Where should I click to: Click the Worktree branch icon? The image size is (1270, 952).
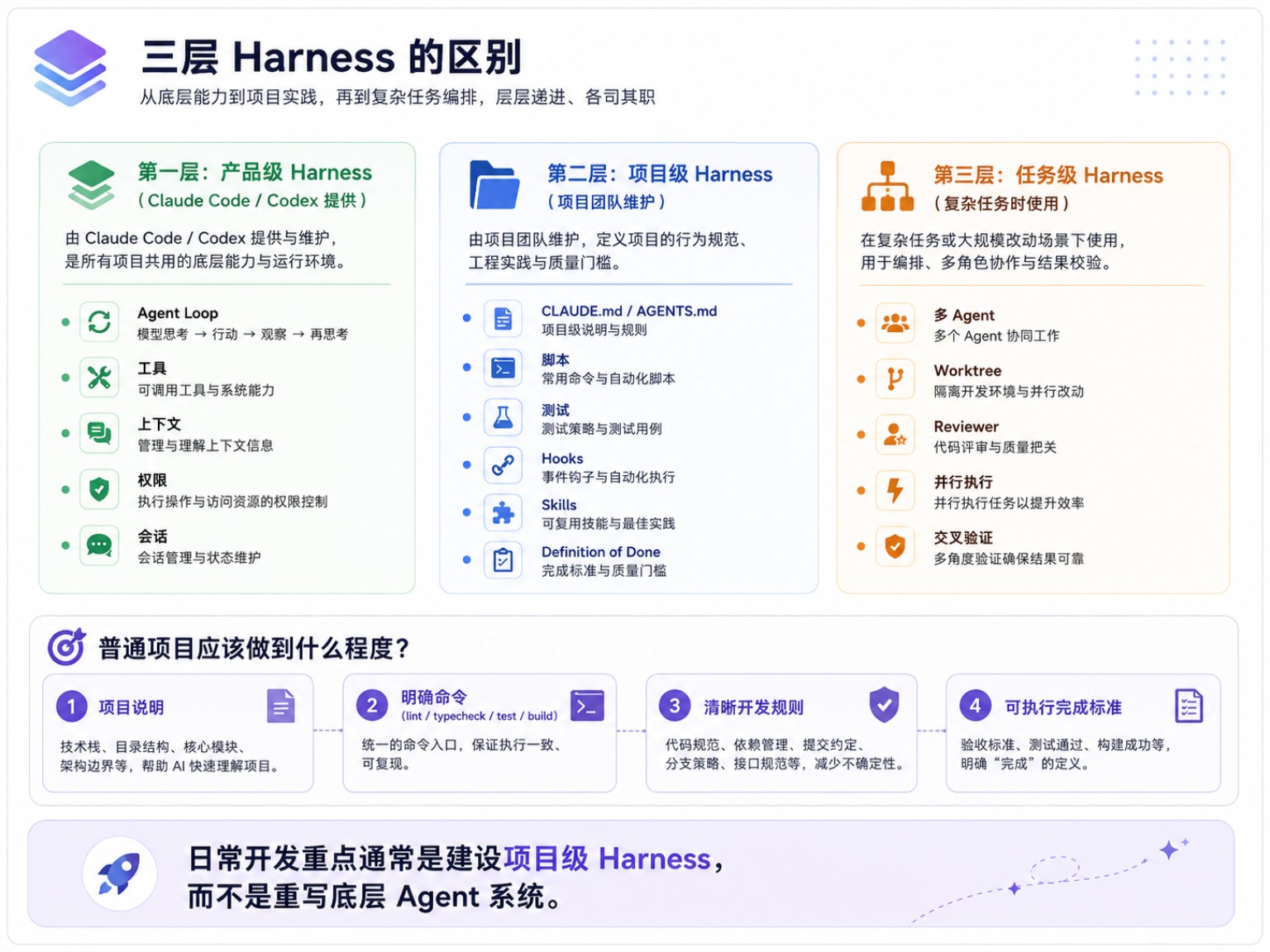click(895, 378)
